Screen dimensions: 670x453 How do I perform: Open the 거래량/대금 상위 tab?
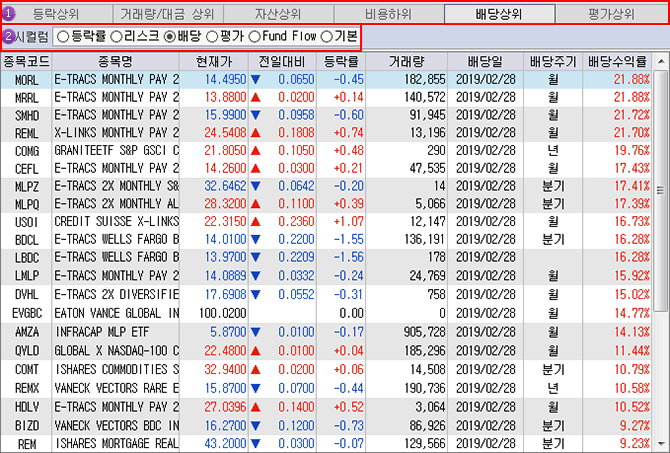click(x=168, y=14)
